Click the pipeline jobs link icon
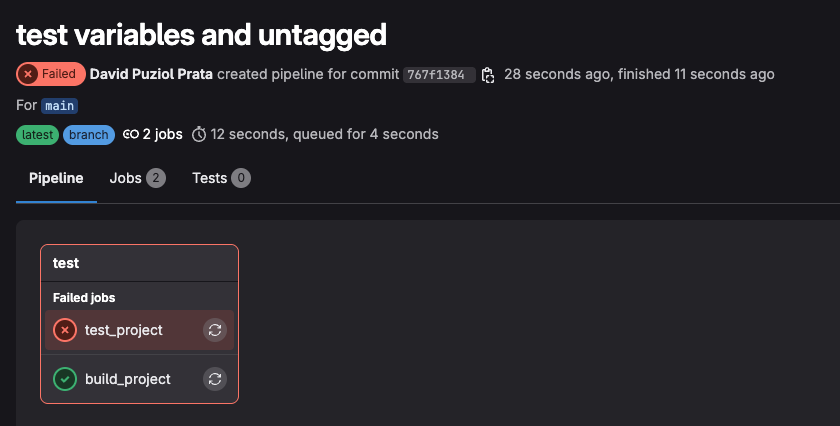The image size is (840, 426). pyautogui.click(x=131, y=134)
